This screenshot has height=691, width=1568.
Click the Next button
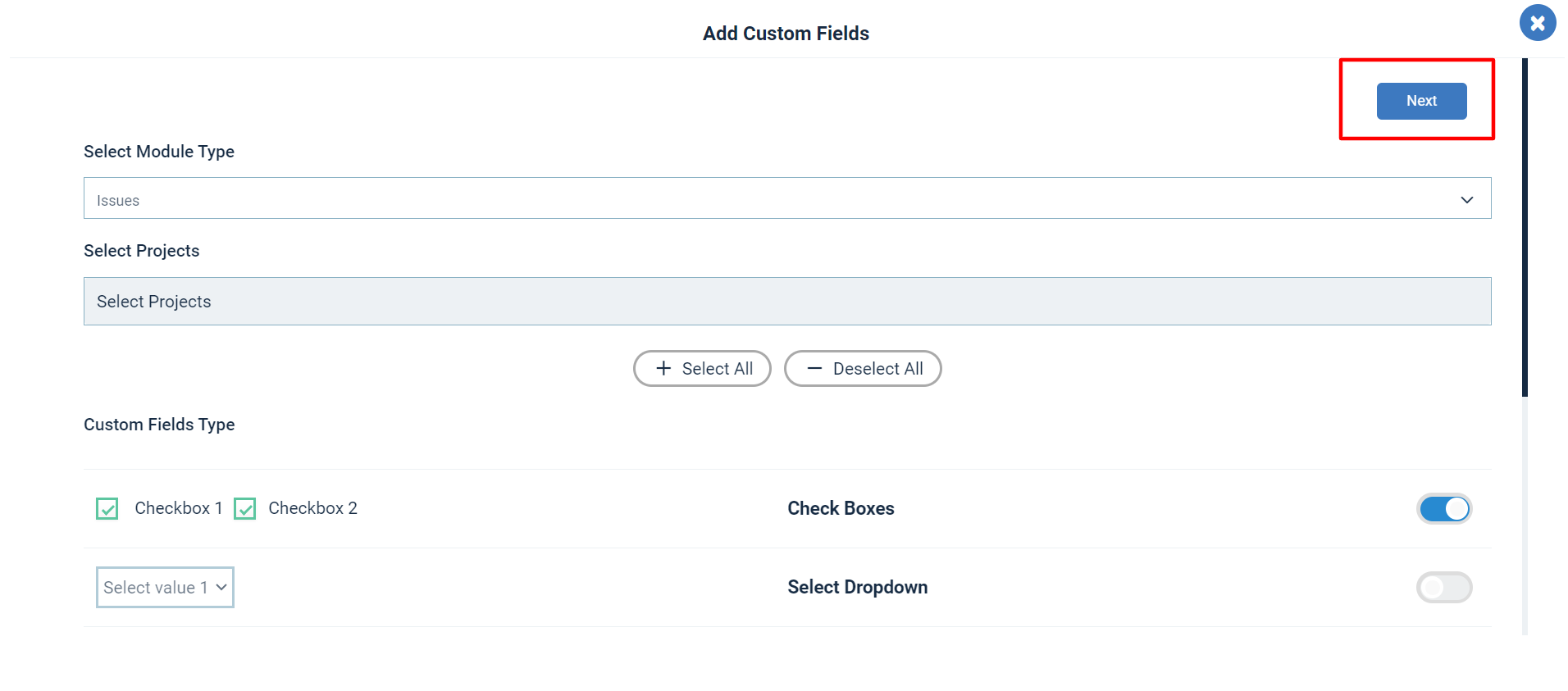coord(1421,101)
